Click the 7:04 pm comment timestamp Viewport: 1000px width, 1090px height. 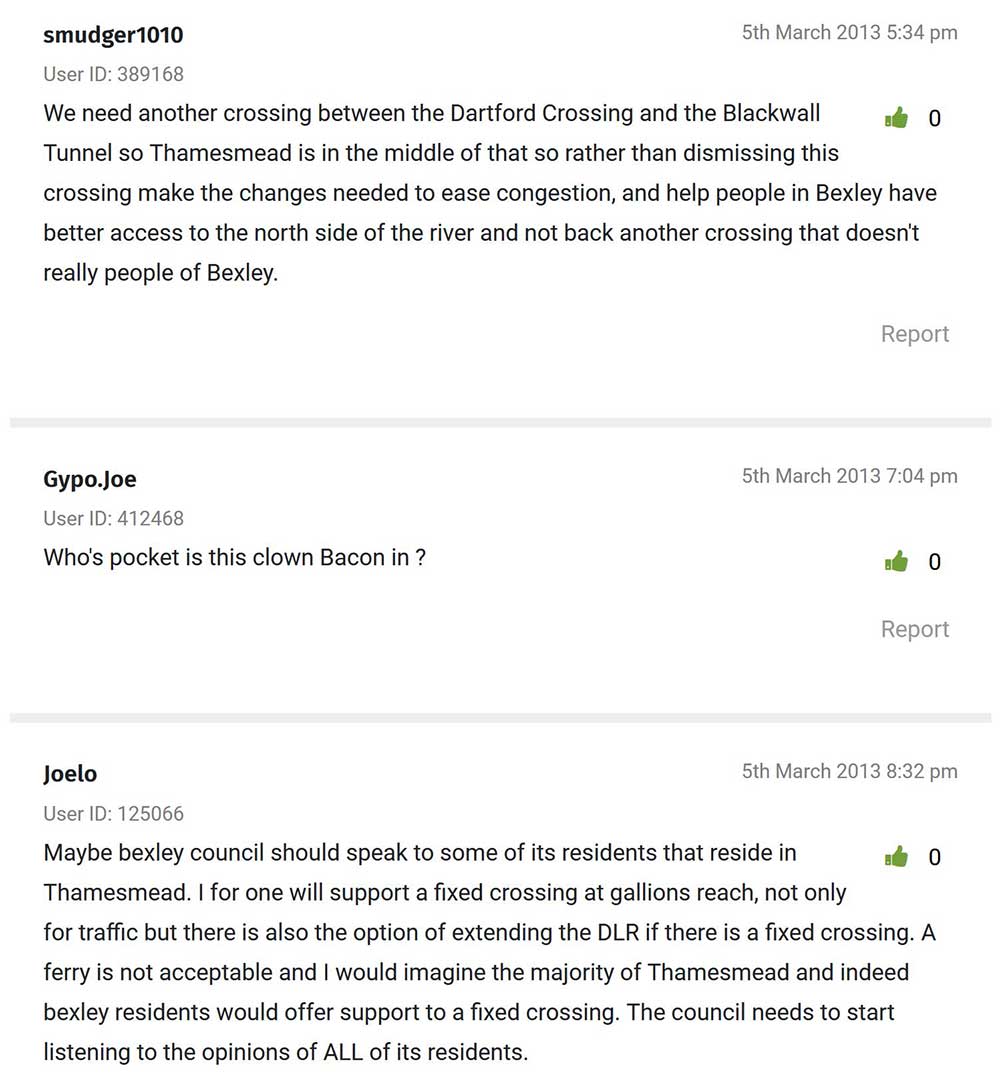pos(849,476)
